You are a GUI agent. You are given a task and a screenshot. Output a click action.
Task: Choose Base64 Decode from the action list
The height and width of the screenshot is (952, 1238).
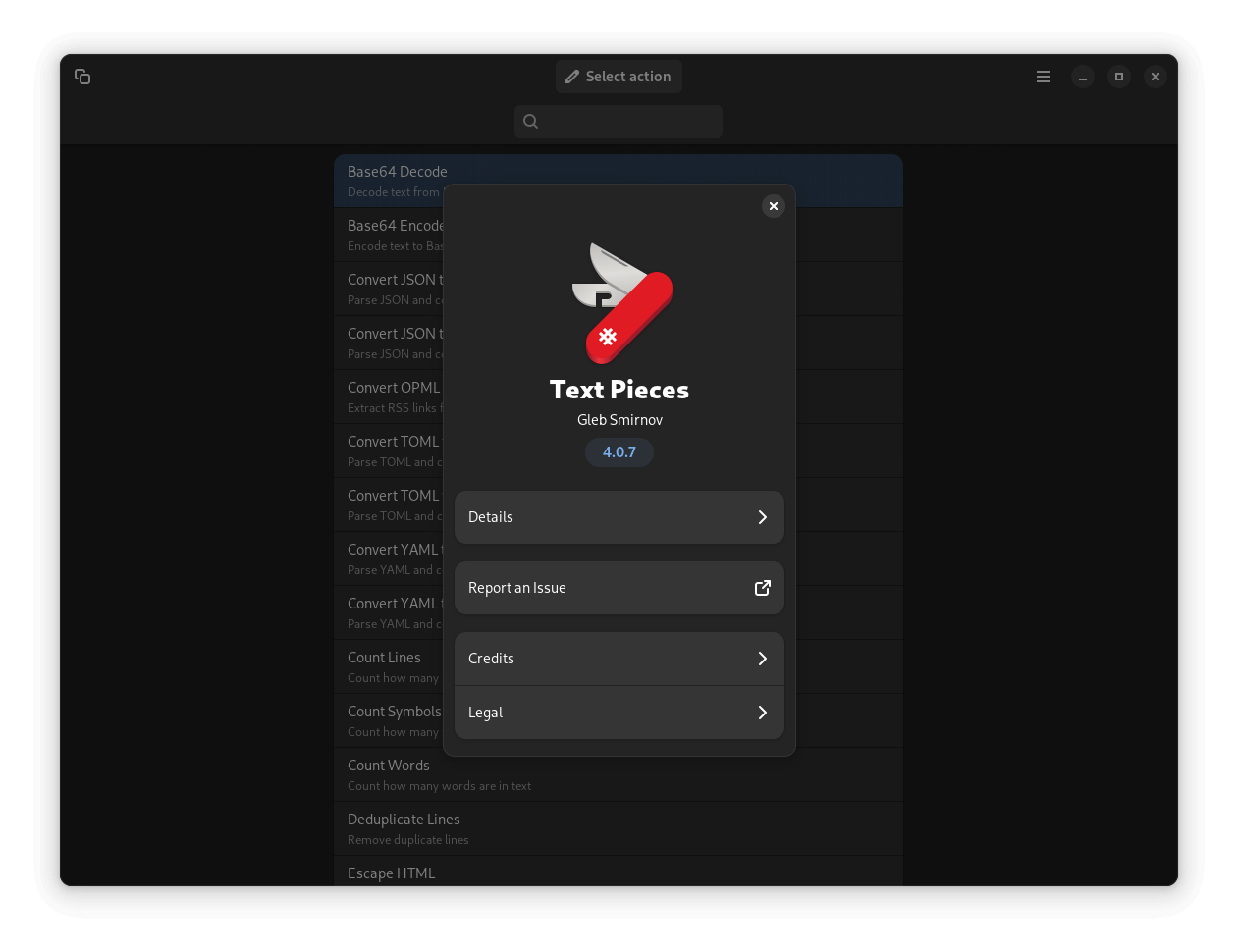397,180
